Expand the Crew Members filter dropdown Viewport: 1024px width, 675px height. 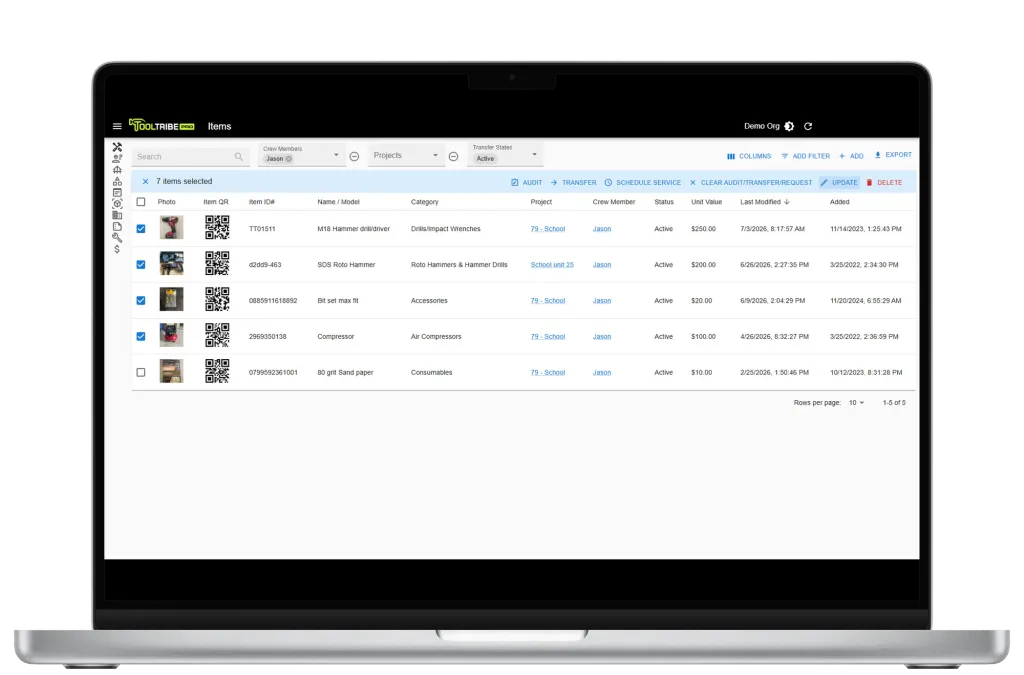[336, 155]
